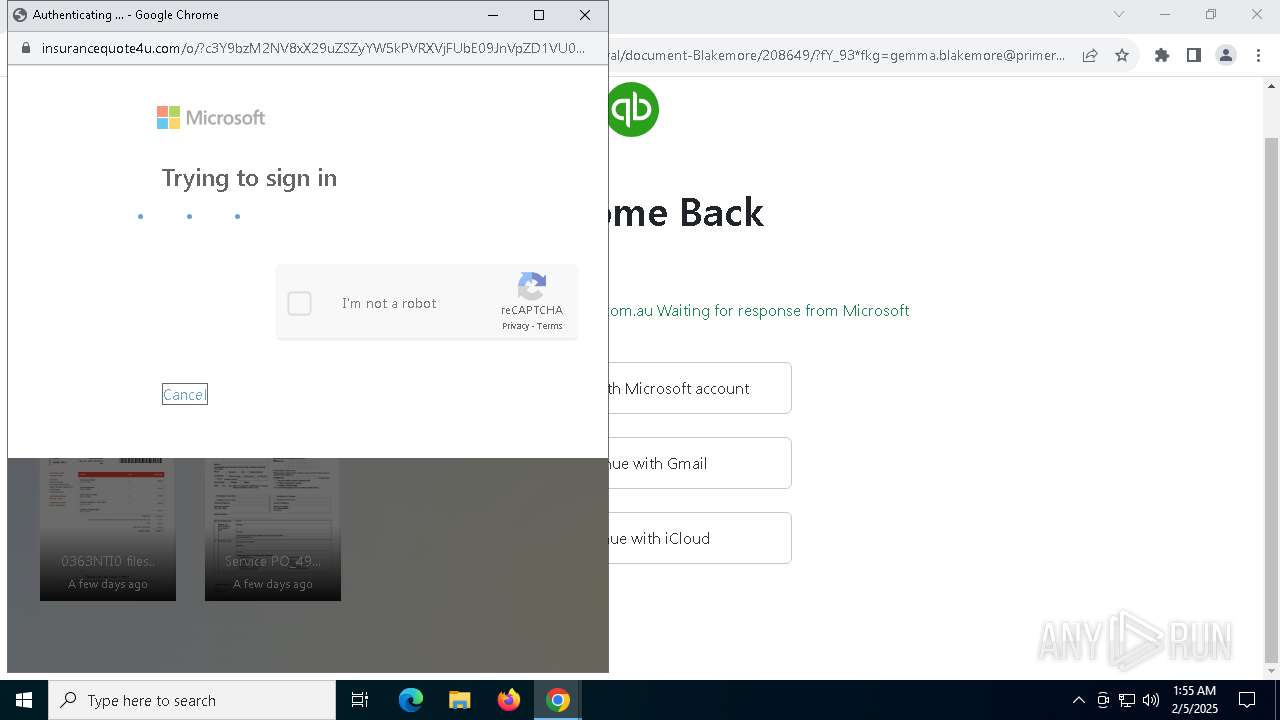The width and height of the screenshot is (1280, 720).
Task: Click the taskbar search box
Action: 192,700
